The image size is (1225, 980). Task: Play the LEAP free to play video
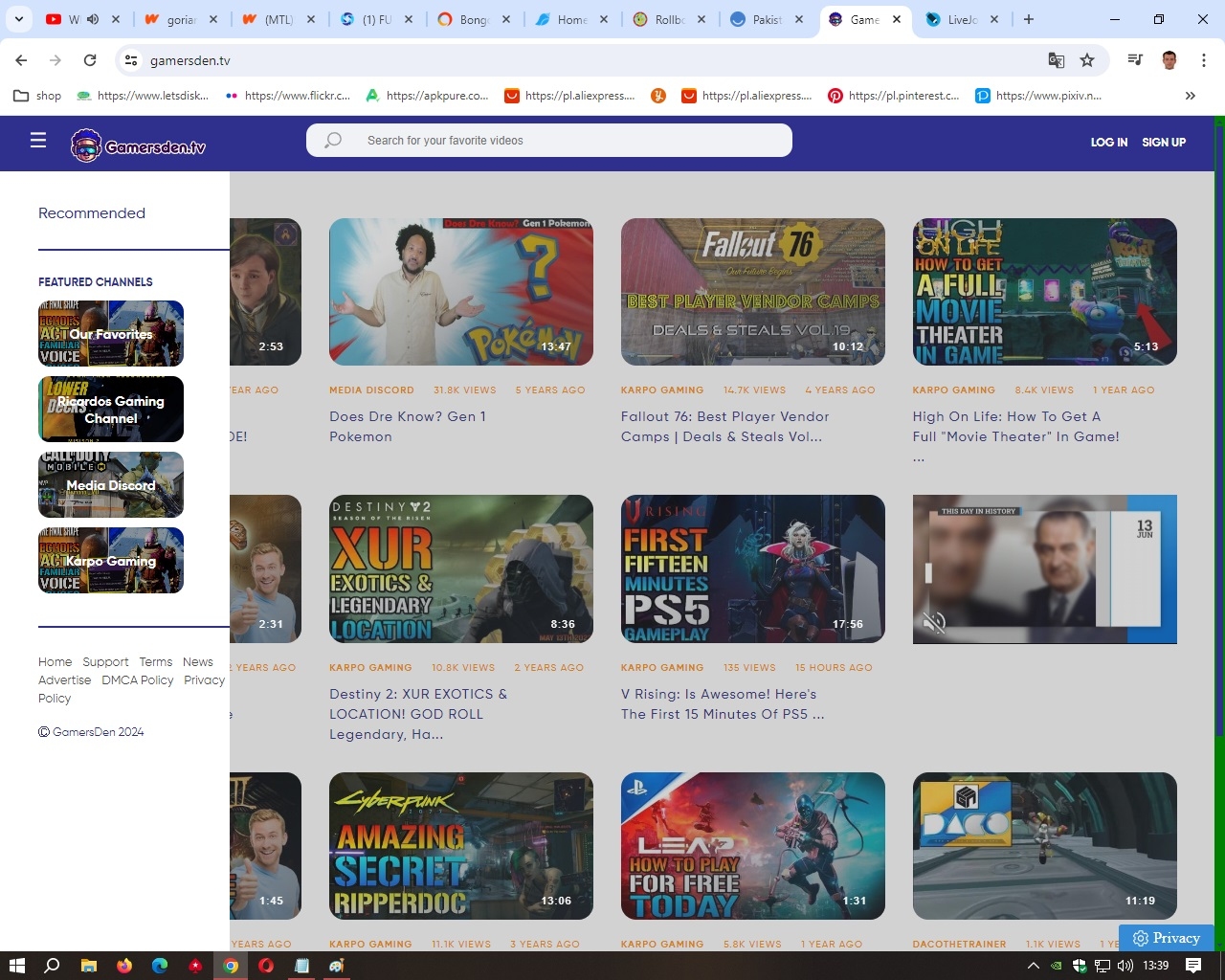tap(753, 846)
